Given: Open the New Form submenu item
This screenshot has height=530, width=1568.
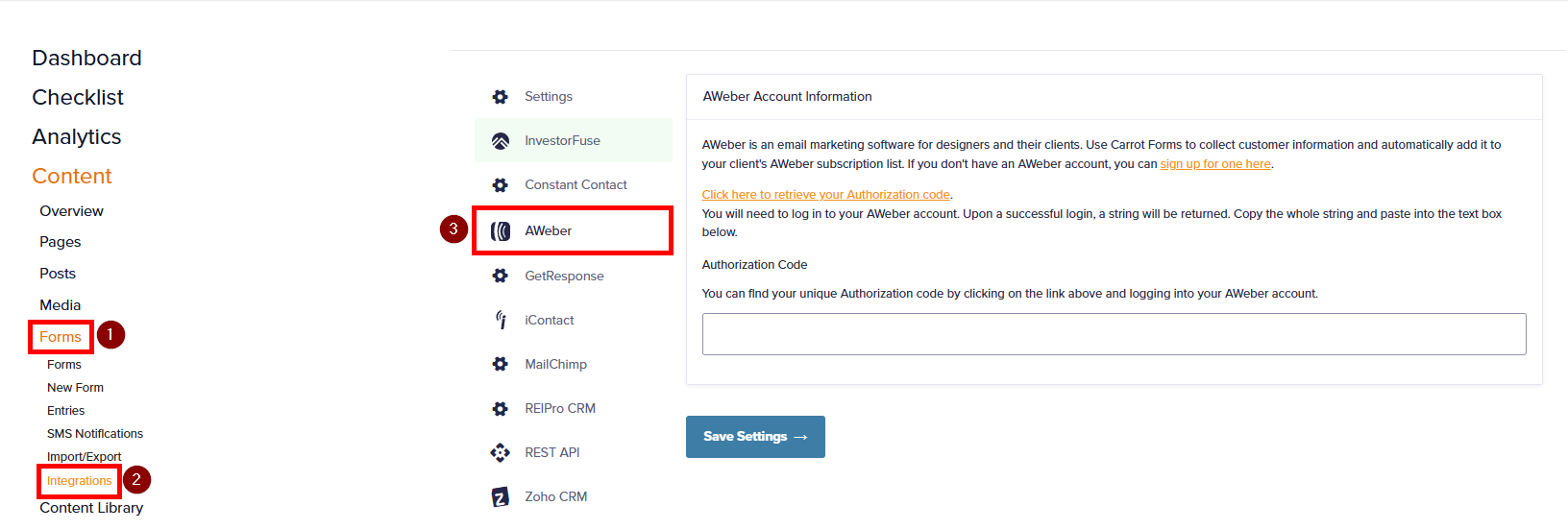Looking at the screenshot, I should click(75, 388).
